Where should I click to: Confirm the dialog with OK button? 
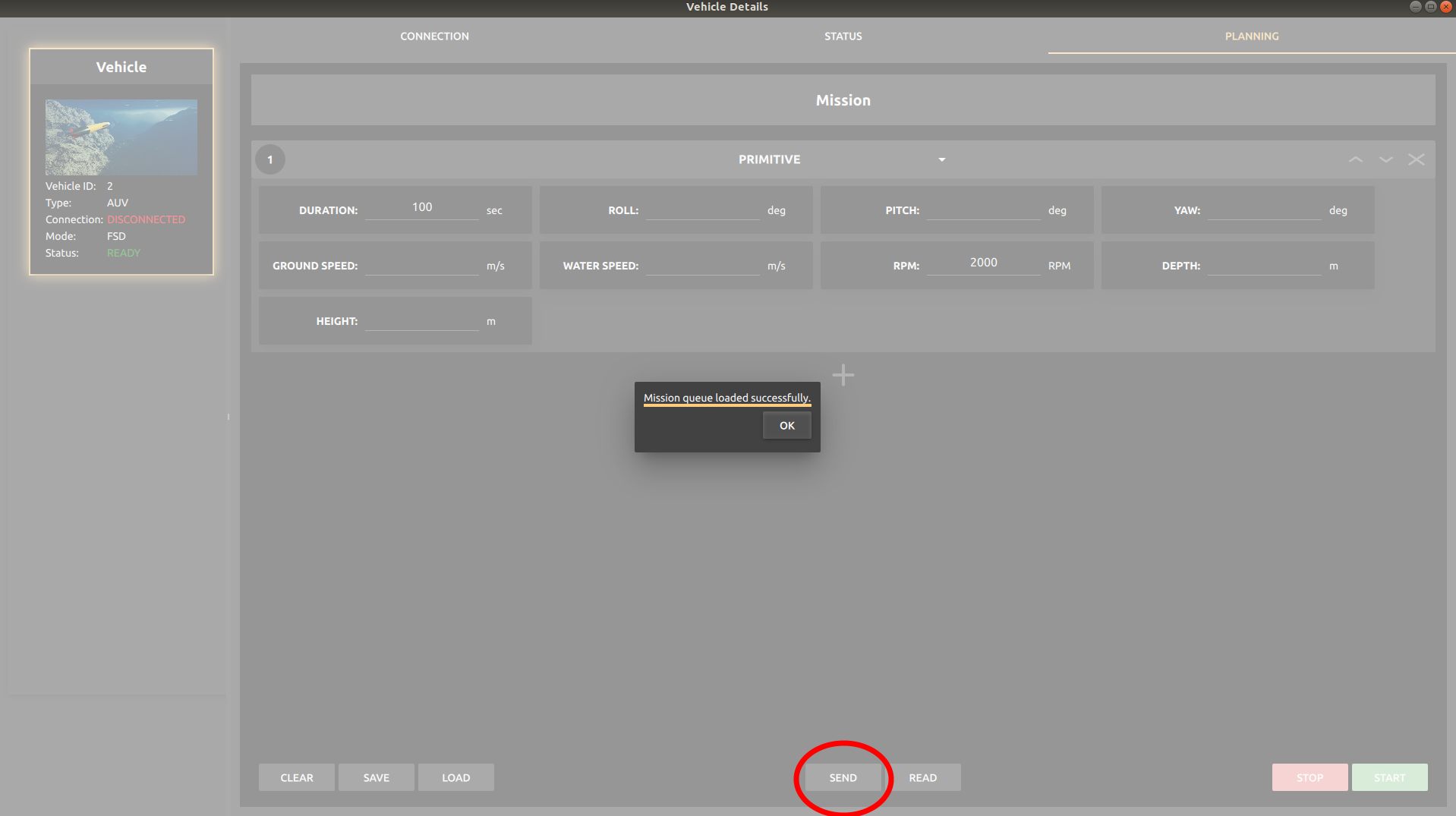coord(787,426)
